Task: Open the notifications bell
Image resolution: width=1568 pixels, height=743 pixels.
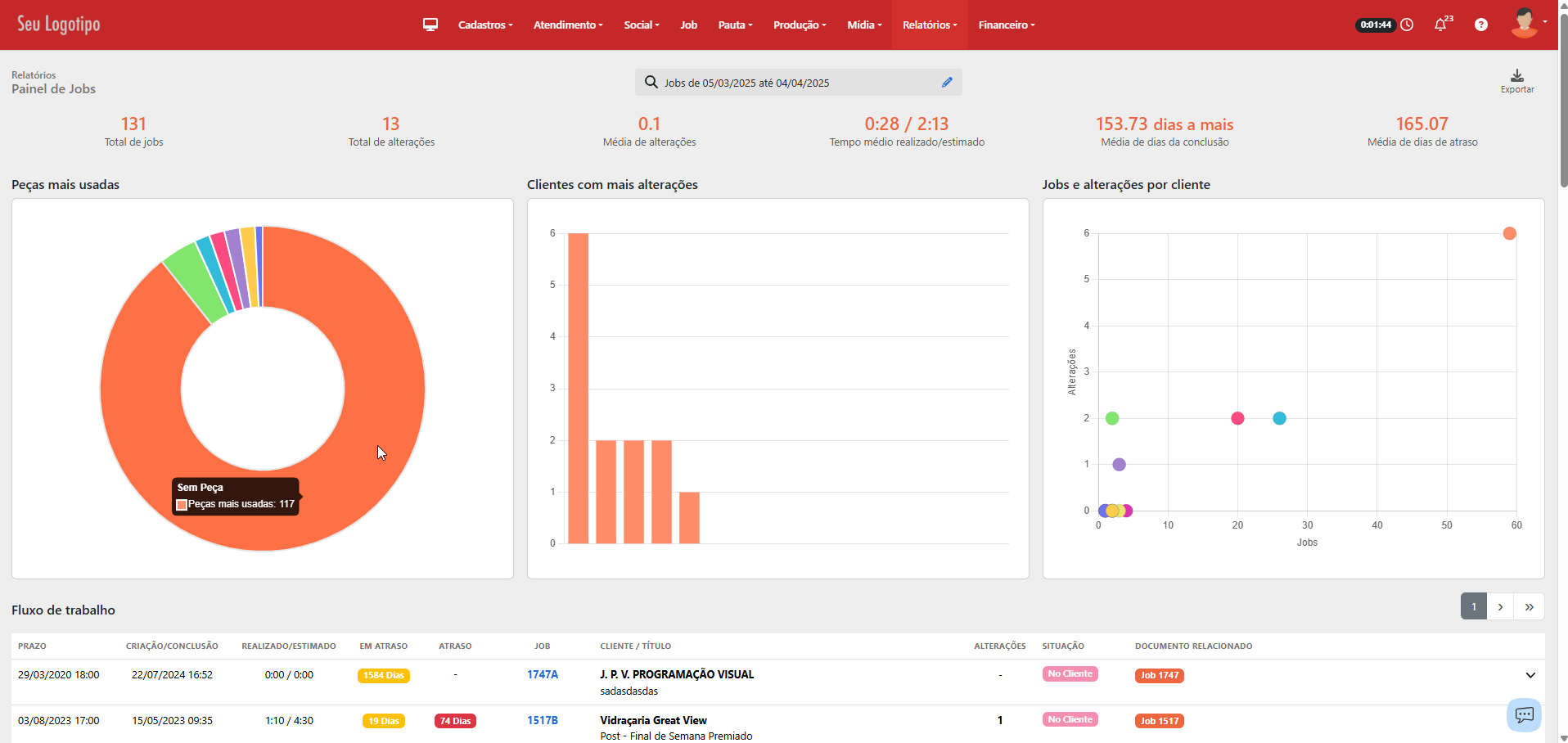Action: (1440, 25)
